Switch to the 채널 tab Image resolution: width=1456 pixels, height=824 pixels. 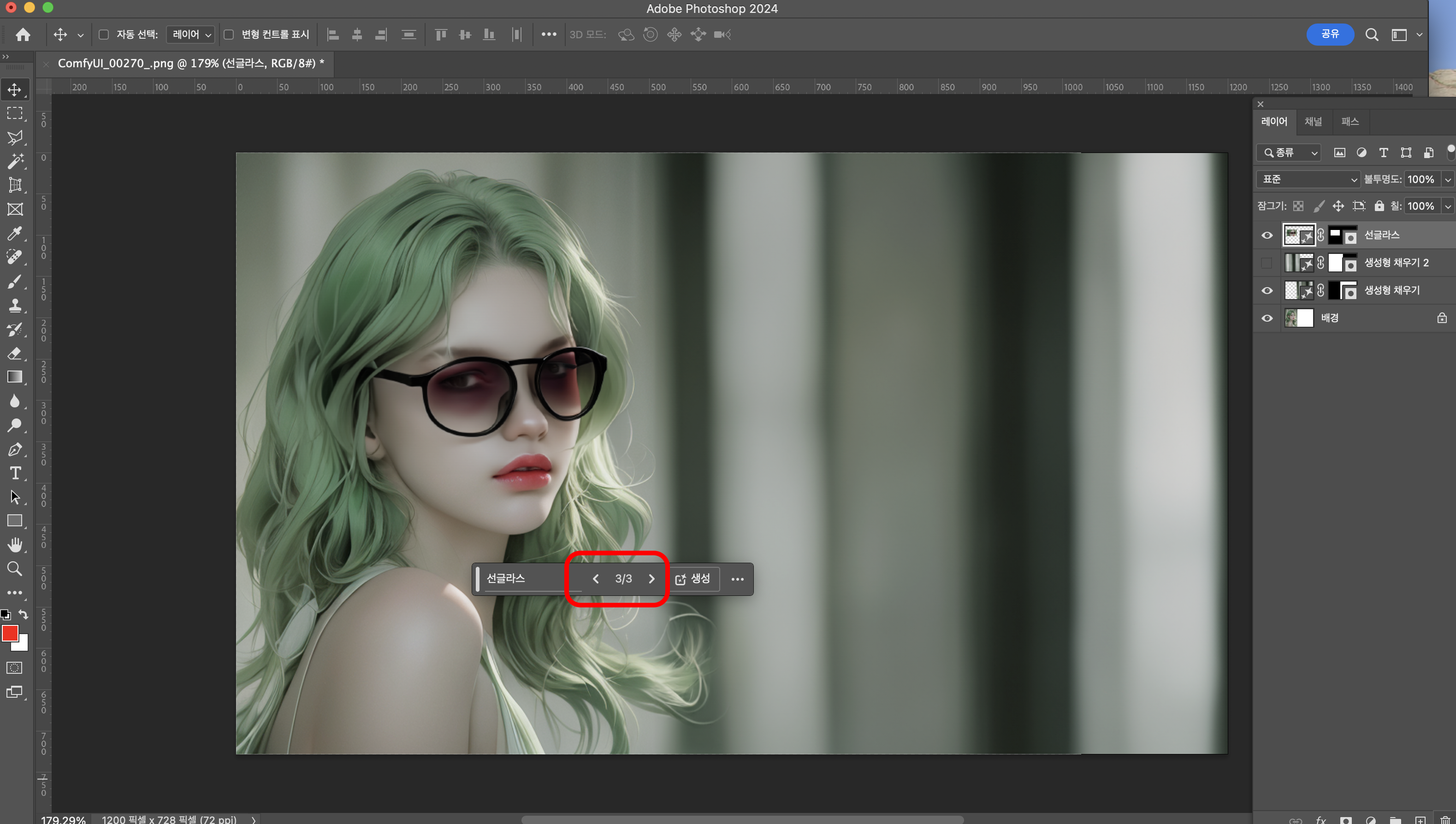pyautogui.click(x=1313, y=121)
